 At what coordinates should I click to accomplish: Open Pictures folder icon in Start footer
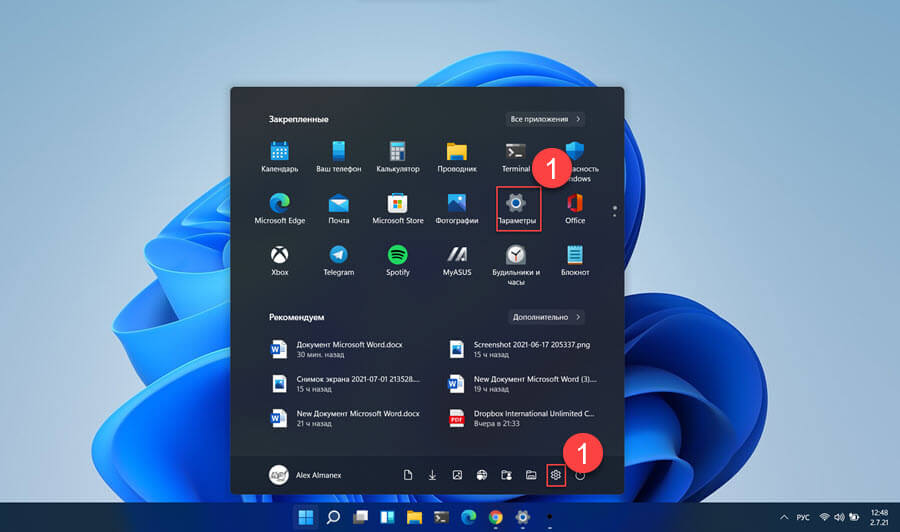click(x=457, y=475)
